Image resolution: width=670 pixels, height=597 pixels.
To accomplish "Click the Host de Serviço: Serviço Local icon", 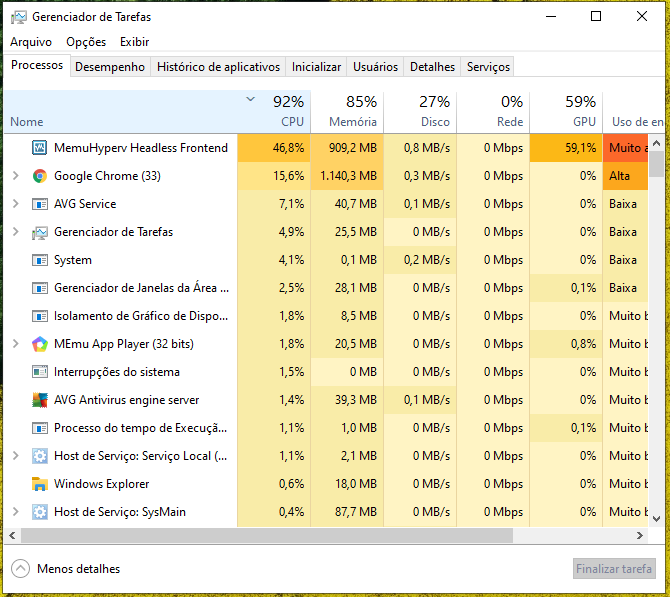I will (x=40, y=456).
